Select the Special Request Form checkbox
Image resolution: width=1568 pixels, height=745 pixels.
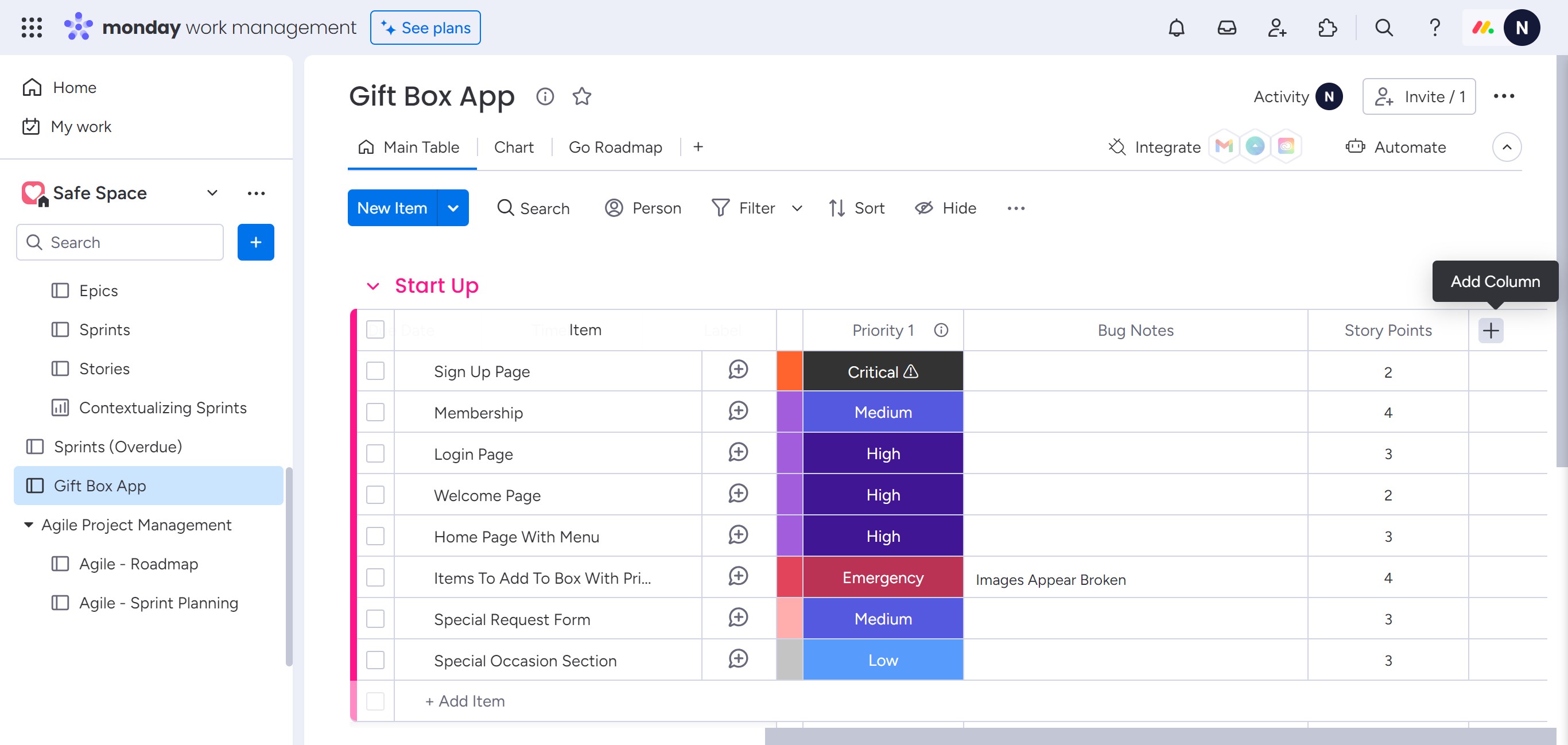[x=375, y=619]
